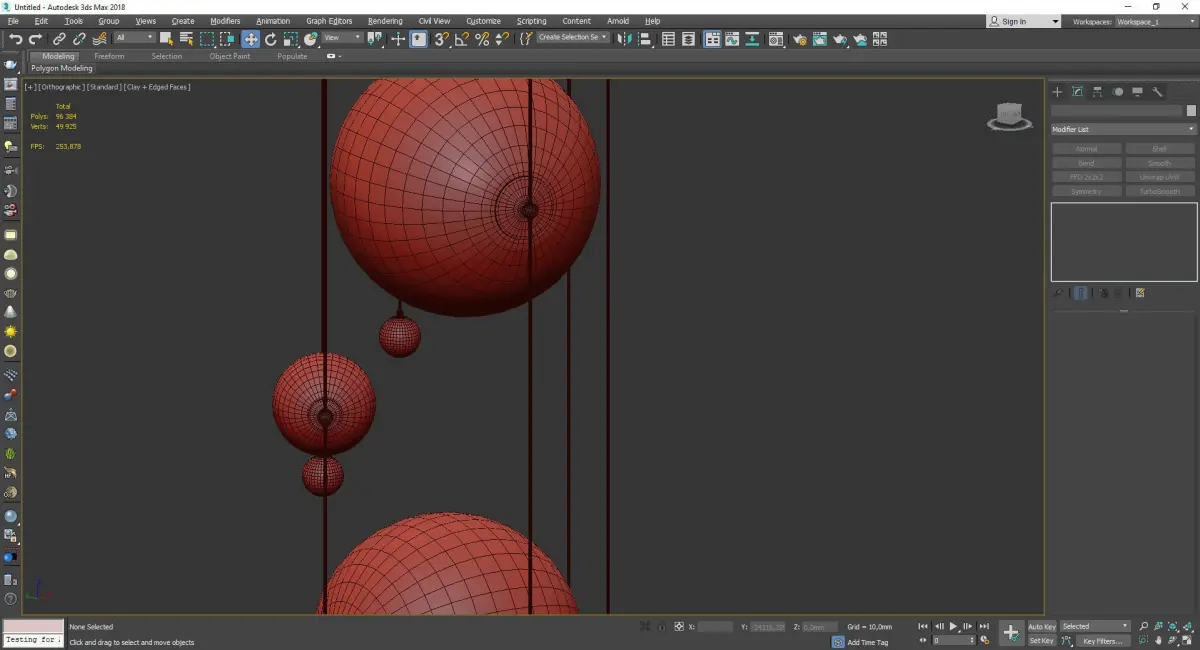Open the Arnold menu
1200x650 pixels.
(618, 21)
